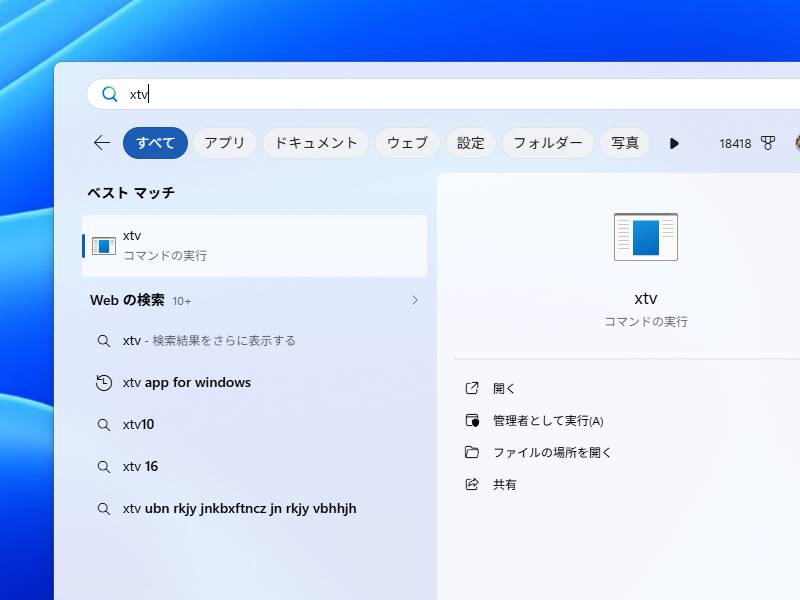Click the rewards medal icon
Image resolution: width=800 pixels, height=600 pixels.
(767, 143)
